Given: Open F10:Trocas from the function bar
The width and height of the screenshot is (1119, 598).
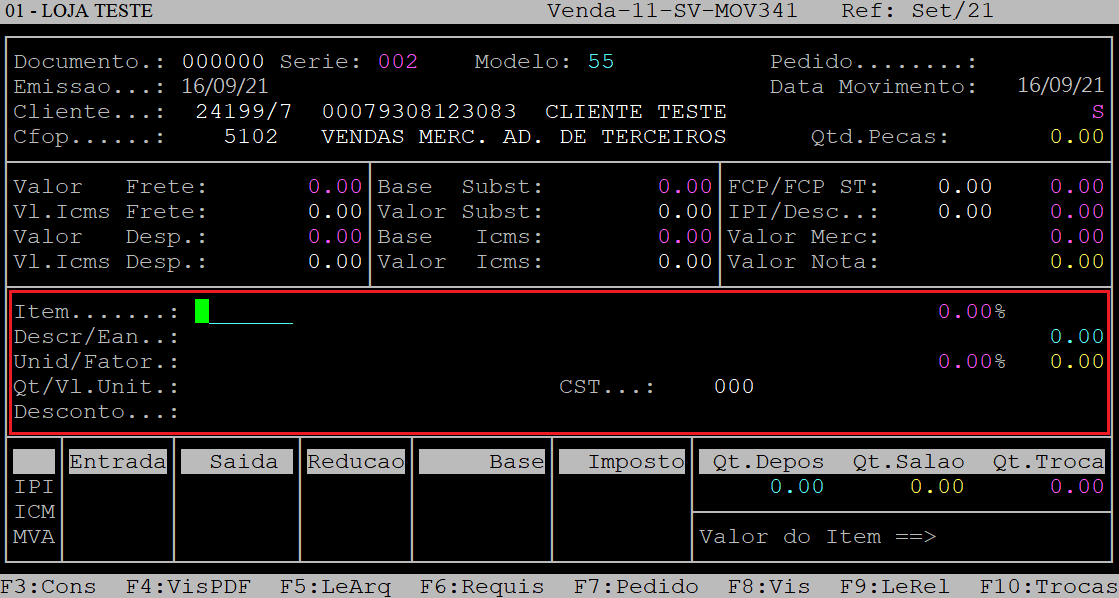Looking at the screenshot, I should (1048, 587).
